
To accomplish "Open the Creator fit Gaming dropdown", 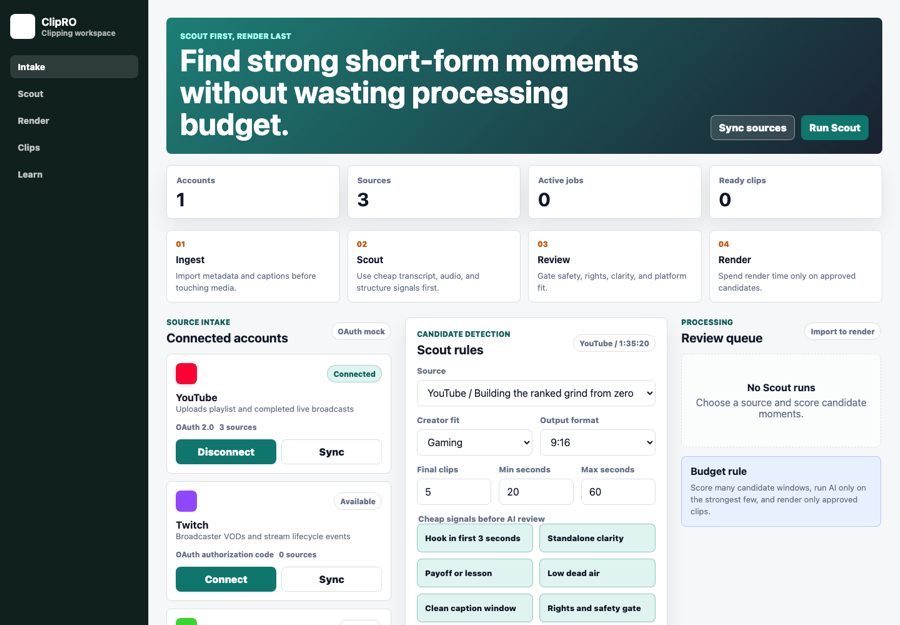I will pyautogui.click(x=475, y=442).
